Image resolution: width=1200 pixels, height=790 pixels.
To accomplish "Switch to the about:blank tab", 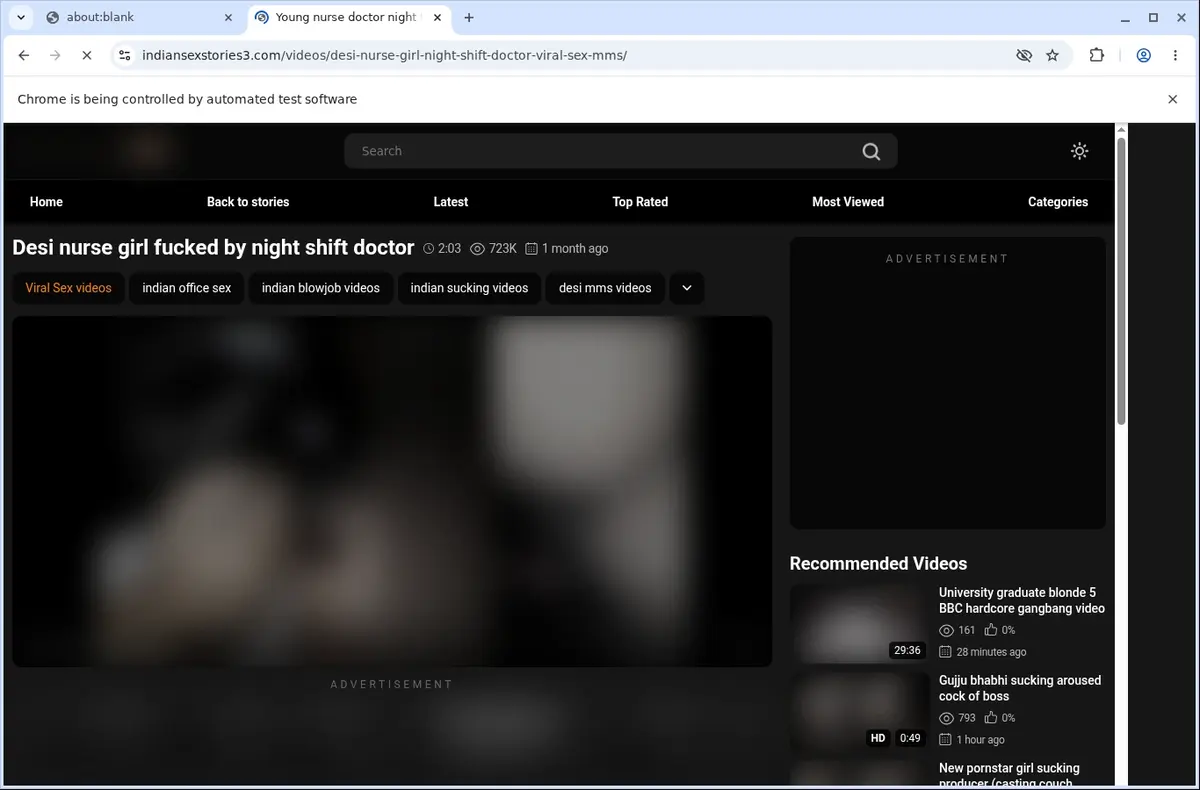I will pos(140,17).
